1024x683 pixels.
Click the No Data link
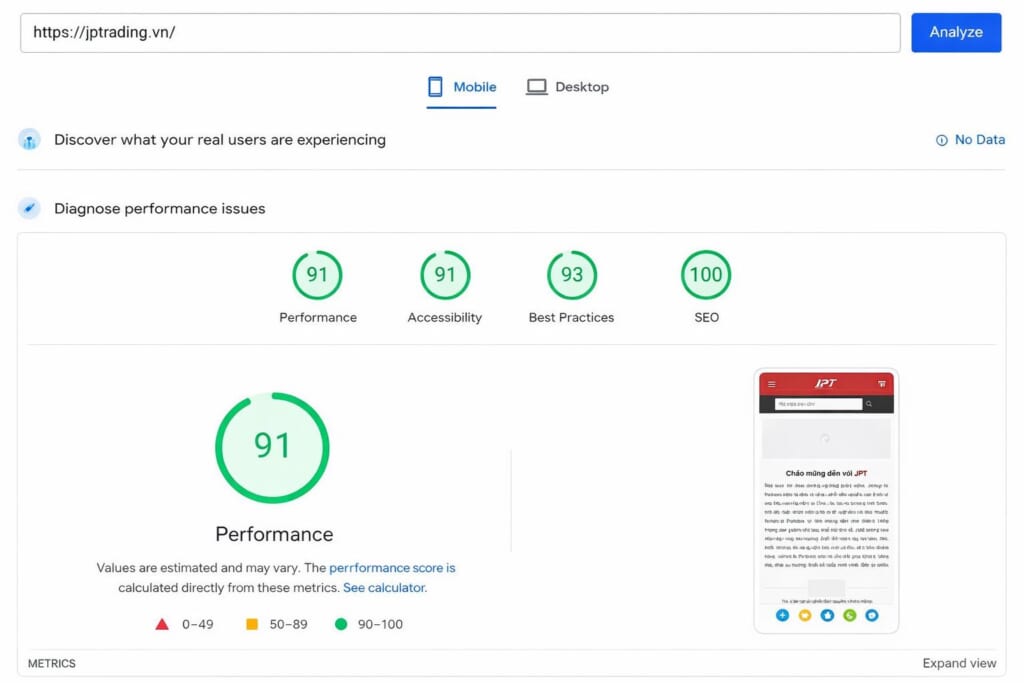coord(979,140)
